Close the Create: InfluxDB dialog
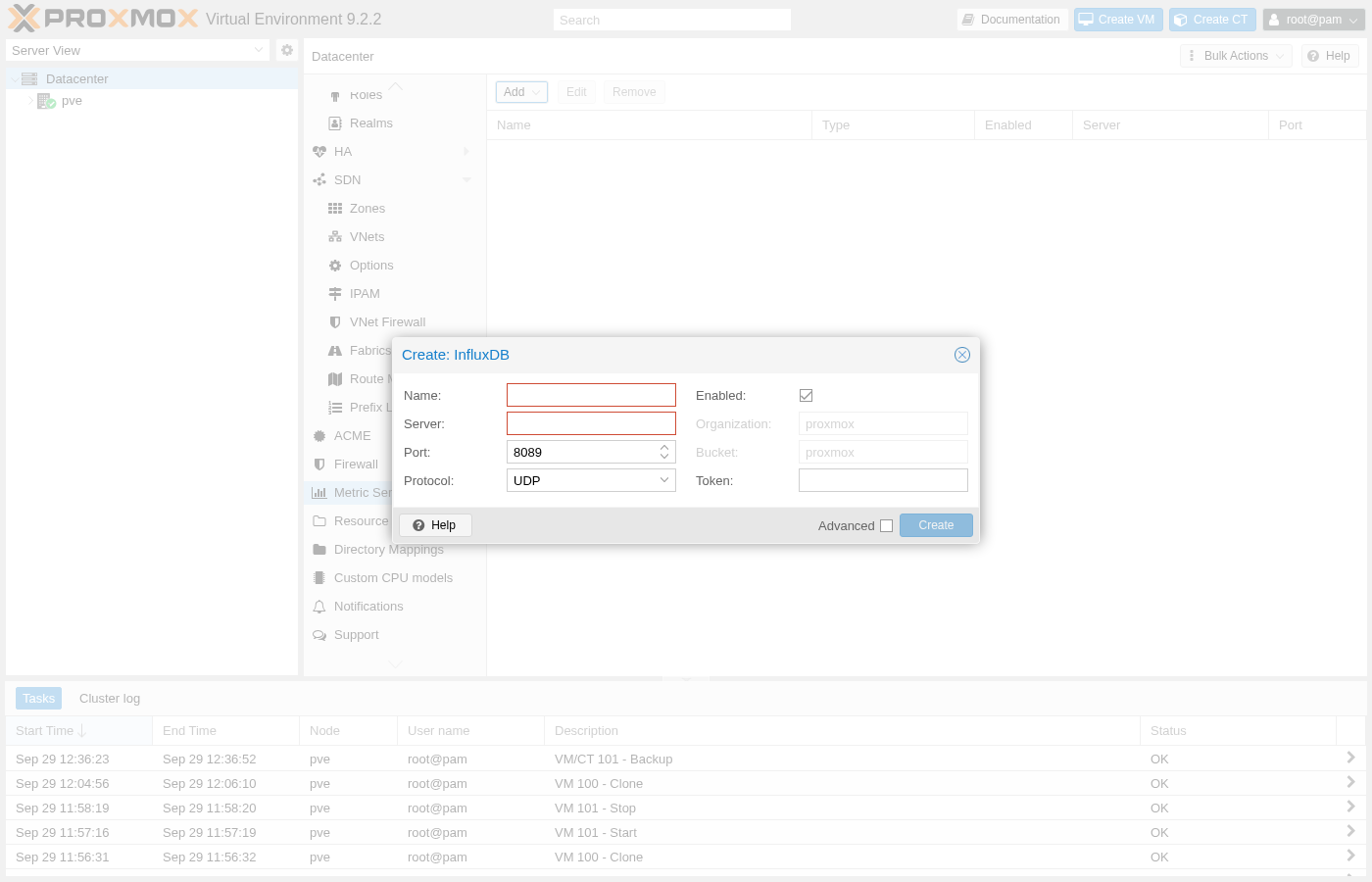The height and width of the screenshot is (882, 1372). click(x=962, y=355)
